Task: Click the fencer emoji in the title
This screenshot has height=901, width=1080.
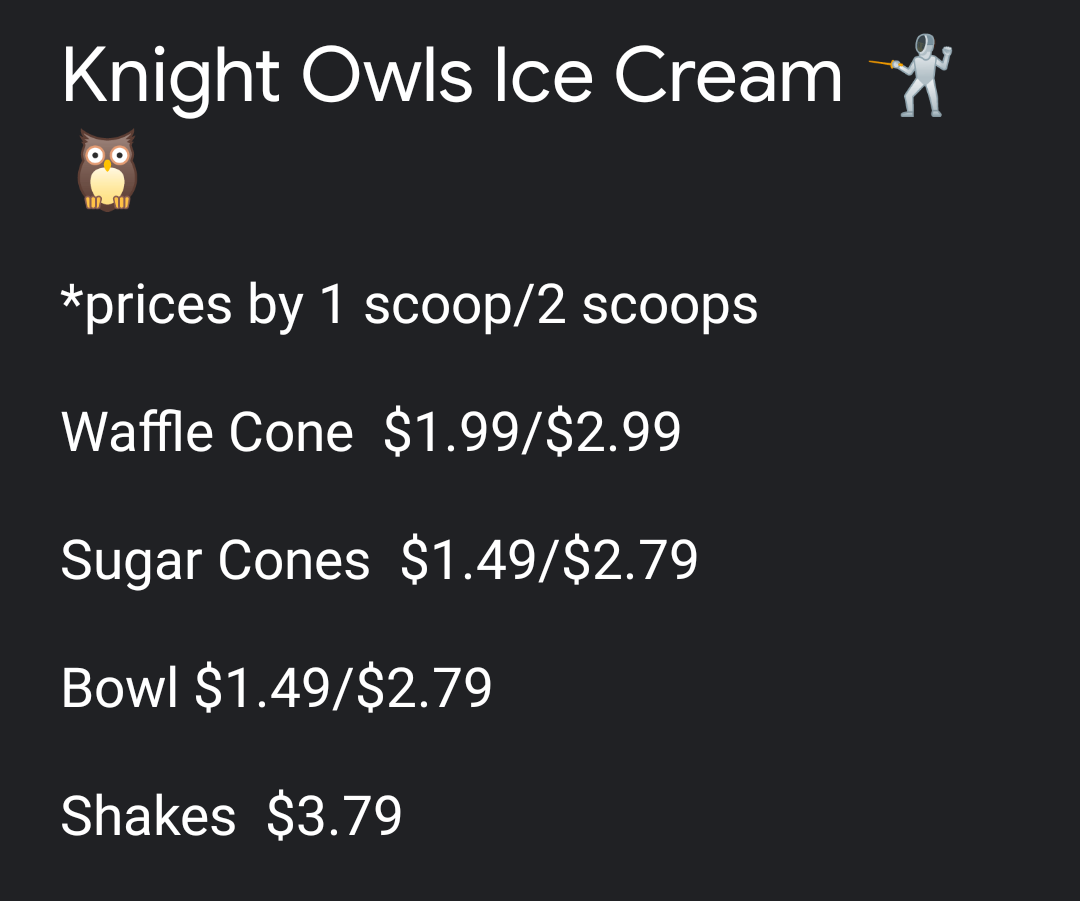Action: point(912,75)
